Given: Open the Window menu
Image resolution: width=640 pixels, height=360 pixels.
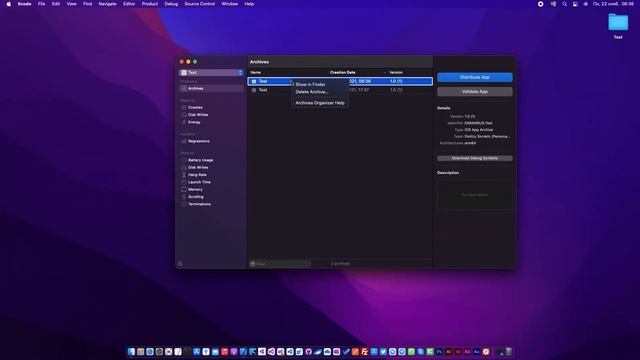Looking at the screenshot, I should pyautogui.click(x=229, y=4).
